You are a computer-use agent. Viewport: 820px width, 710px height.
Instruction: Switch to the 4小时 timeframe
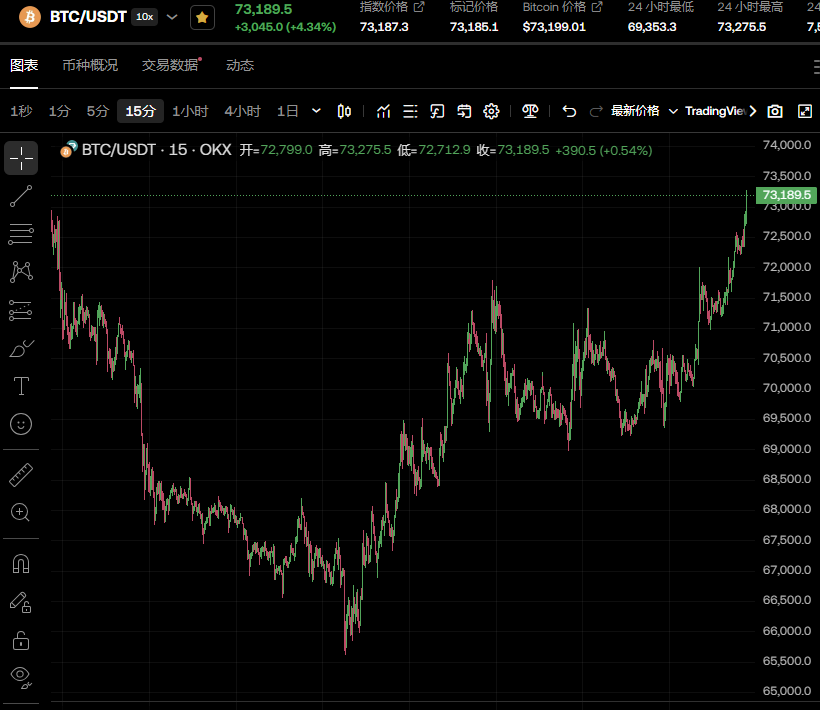[x=242, y=111]
